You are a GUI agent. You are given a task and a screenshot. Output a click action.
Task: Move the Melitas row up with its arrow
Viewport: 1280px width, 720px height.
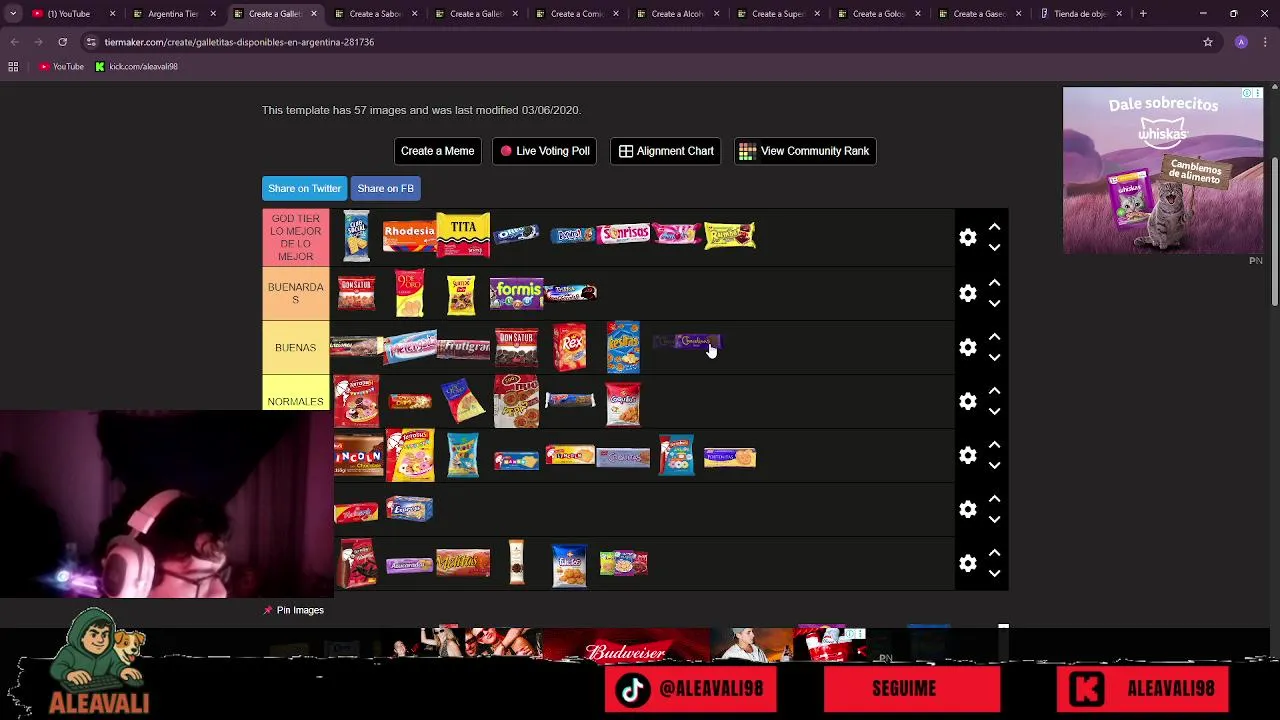pyautogui.click(x=994, y=554)
